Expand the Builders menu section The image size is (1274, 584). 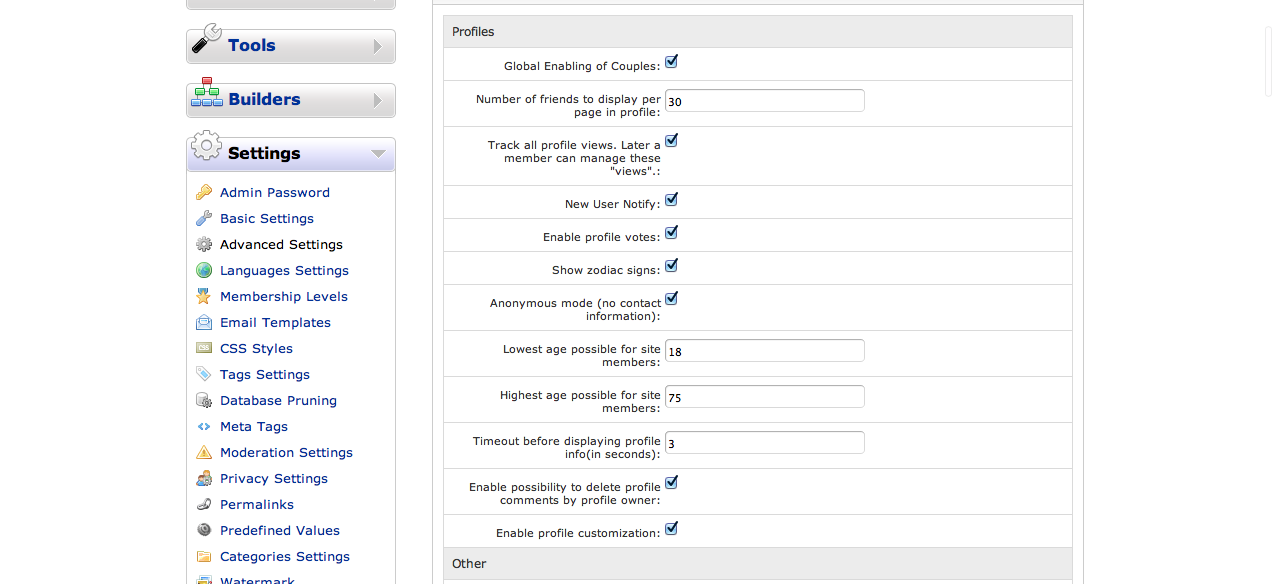pyautogui.click(x=291, y=100)
